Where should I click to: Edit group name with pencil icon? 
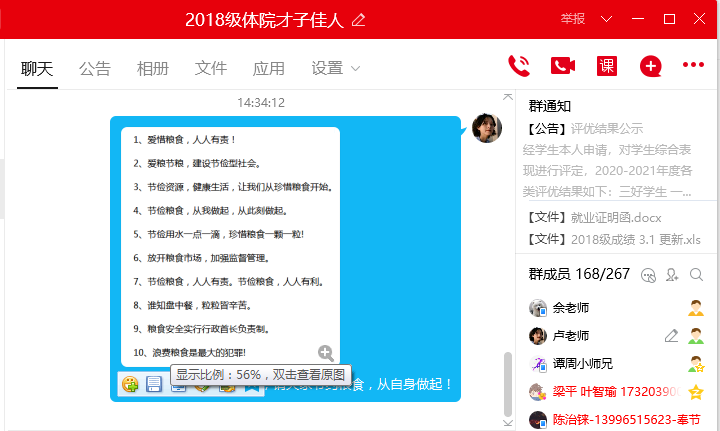[359, 20]
